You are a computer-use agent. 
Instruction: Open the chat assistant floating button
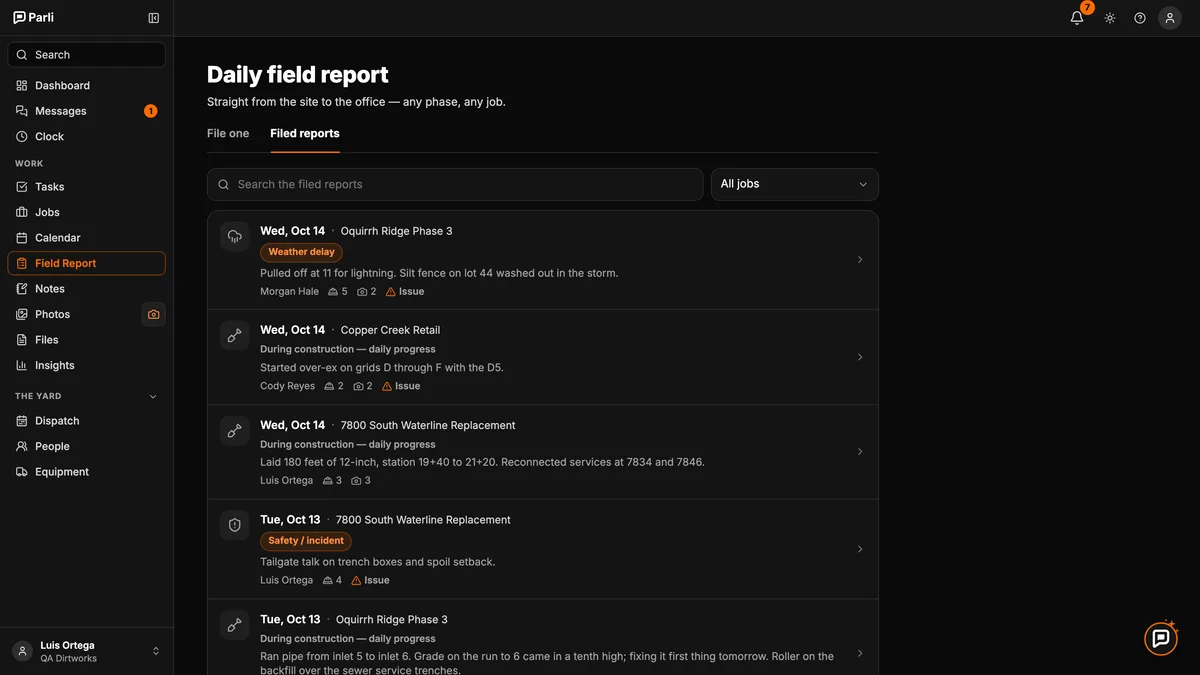[1161, 638]
